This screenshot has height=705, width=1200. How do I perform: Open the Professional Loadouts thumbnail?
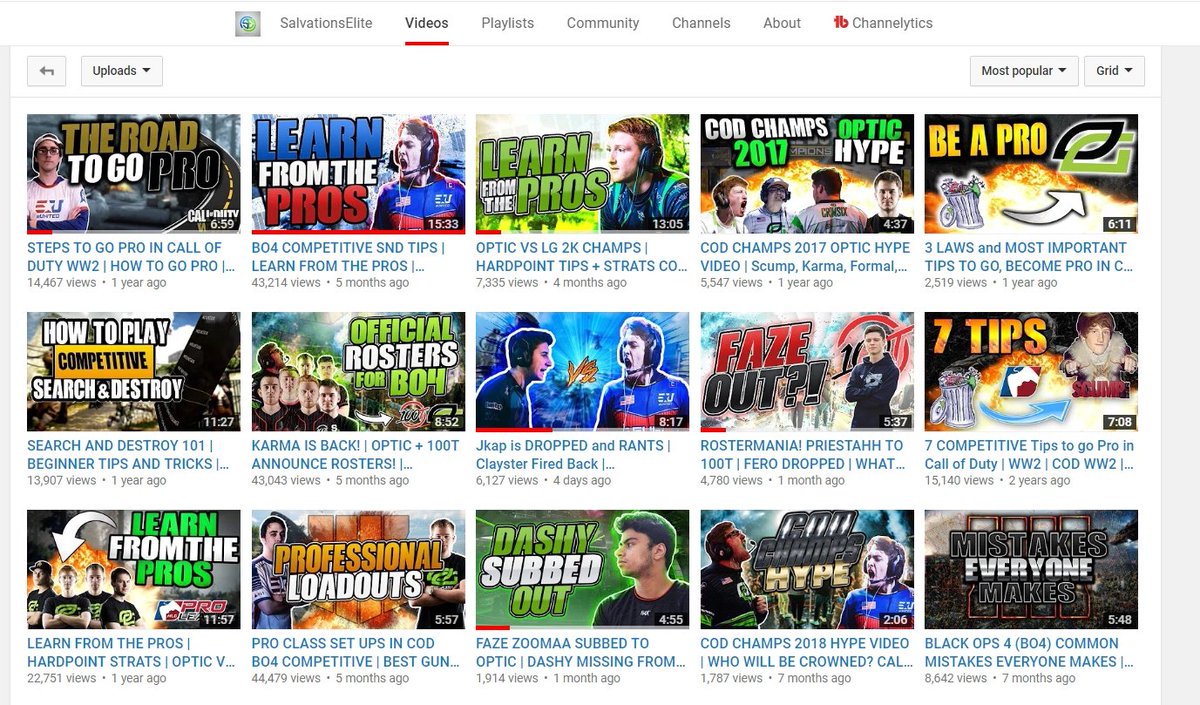[x=358, y=570]
